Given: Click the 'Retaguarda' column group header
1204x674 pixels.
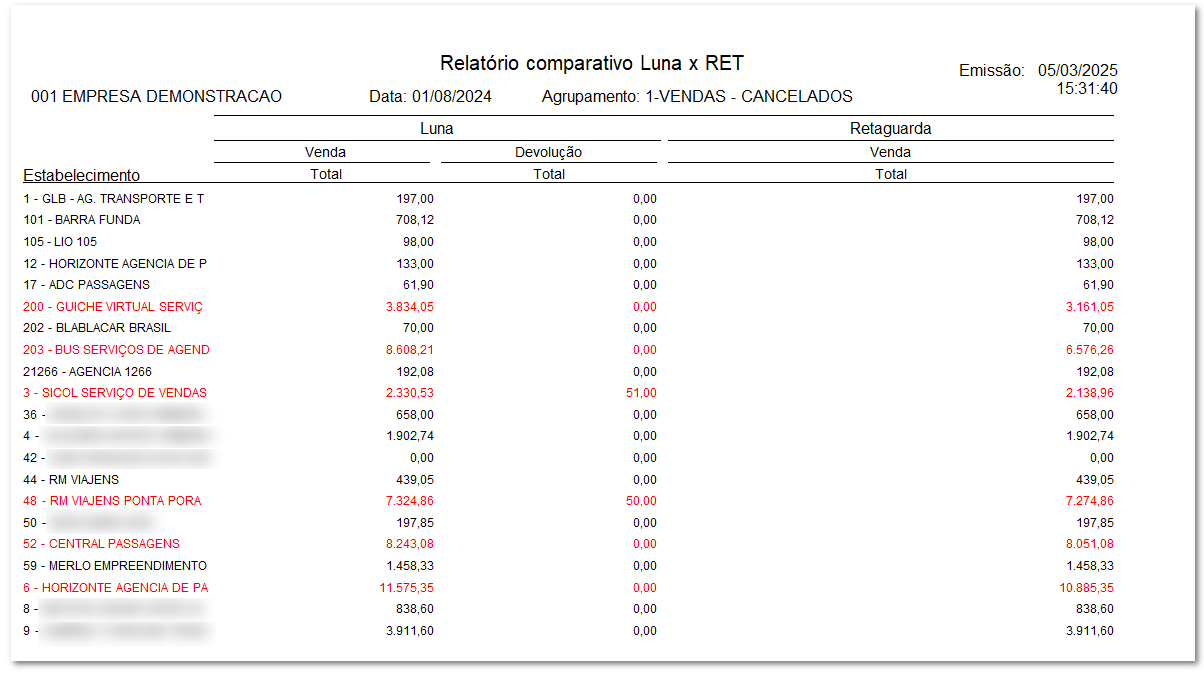Looking at the screenshot, I should pos(890,129).
